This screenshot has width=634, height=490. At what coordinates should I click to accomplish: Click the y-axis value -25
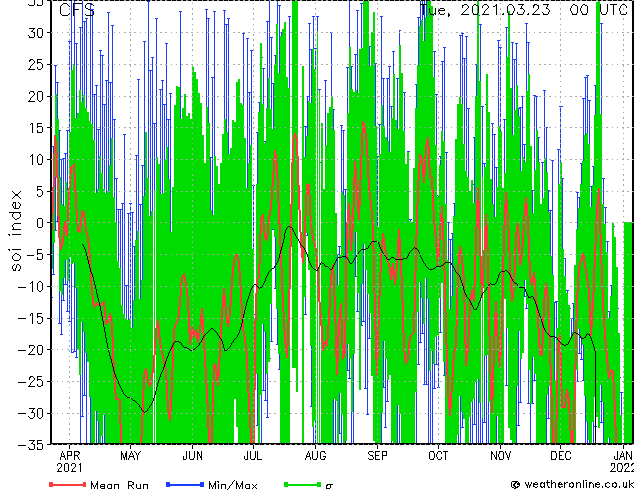[31, 382]
